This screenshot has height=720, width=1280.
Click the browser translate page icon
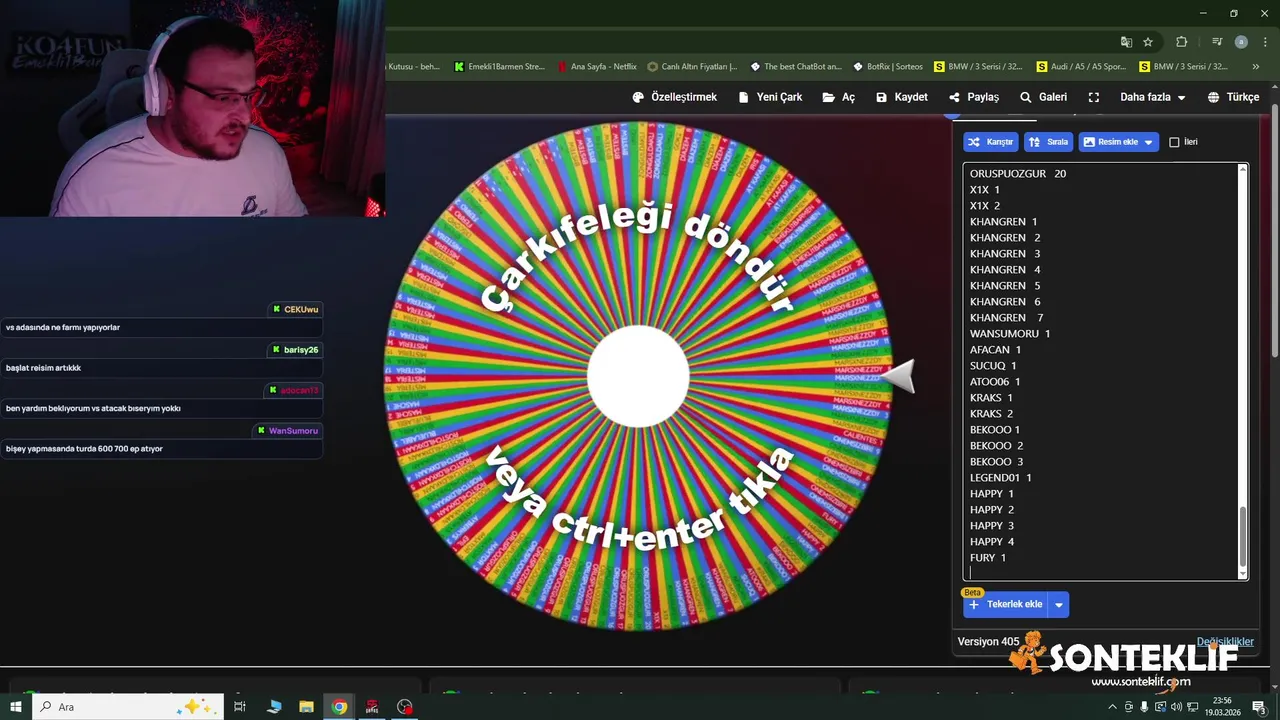(x=1126, y=42)
